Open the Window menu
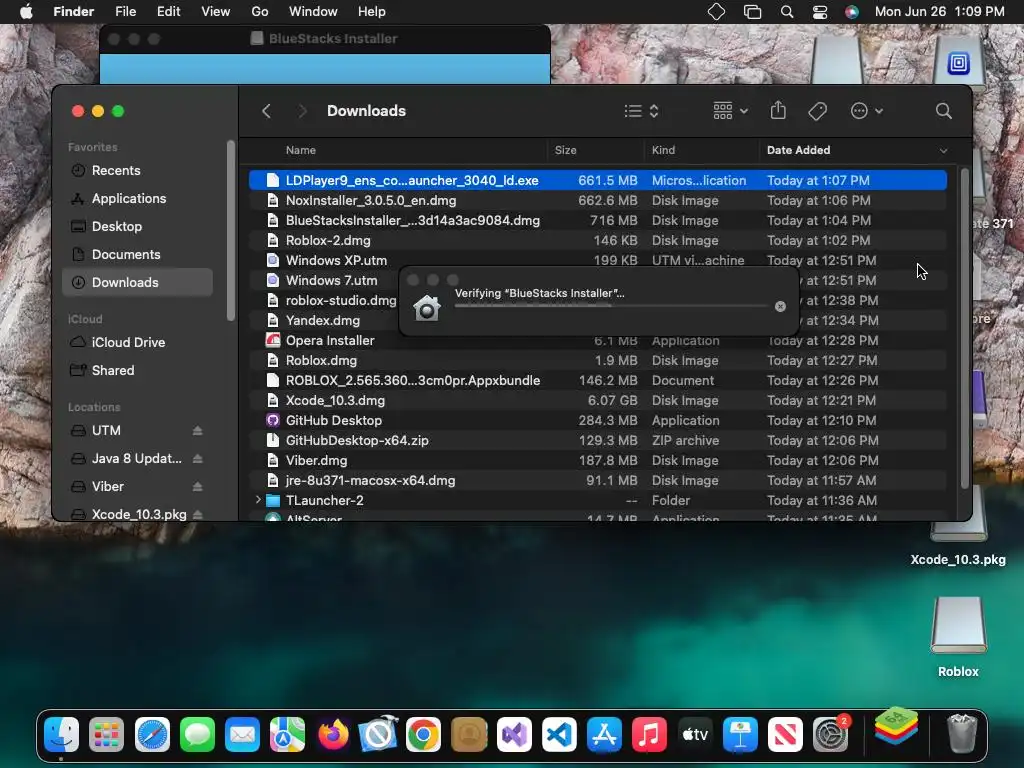This screenshot has width=1024, height=768. [x=313, y=12]
